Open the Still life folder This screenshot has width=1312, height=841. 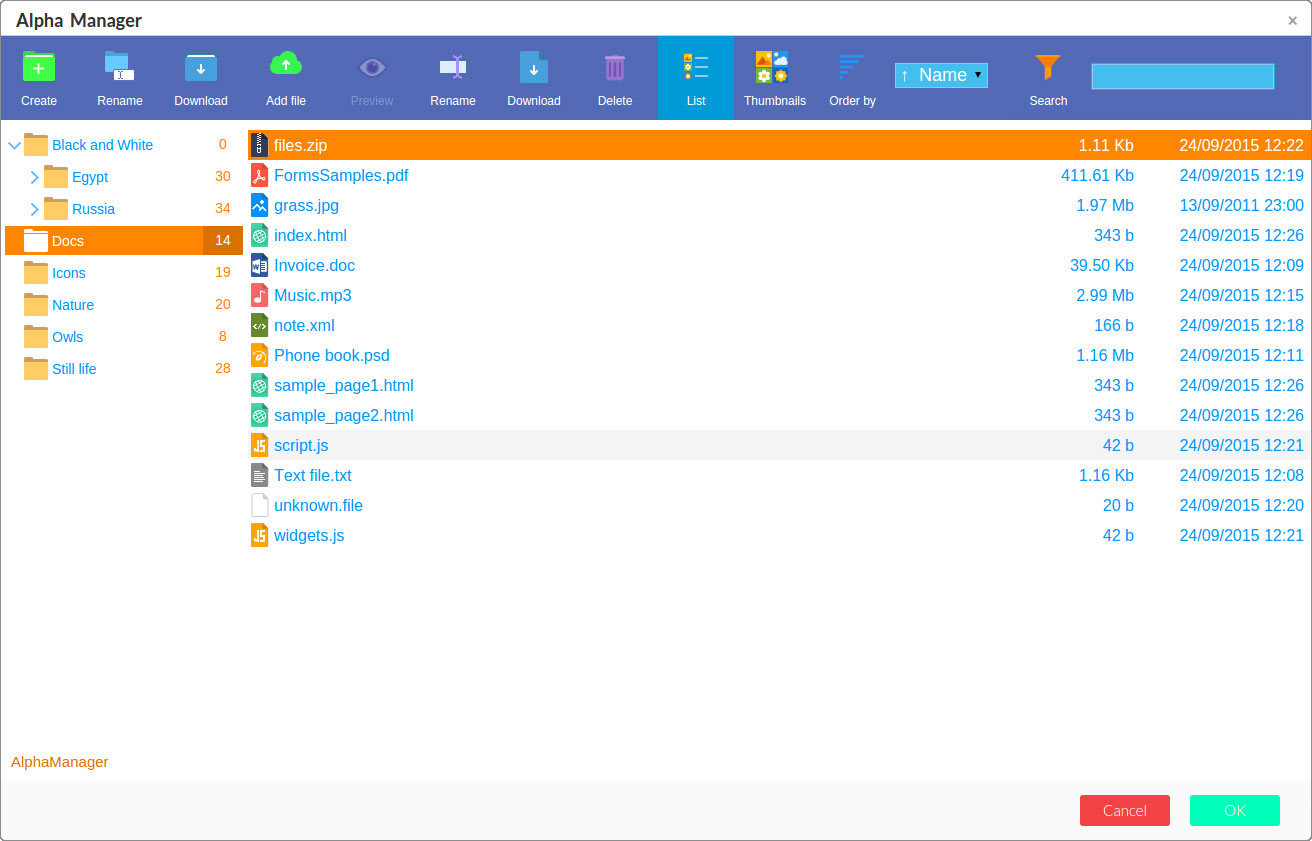74,369
